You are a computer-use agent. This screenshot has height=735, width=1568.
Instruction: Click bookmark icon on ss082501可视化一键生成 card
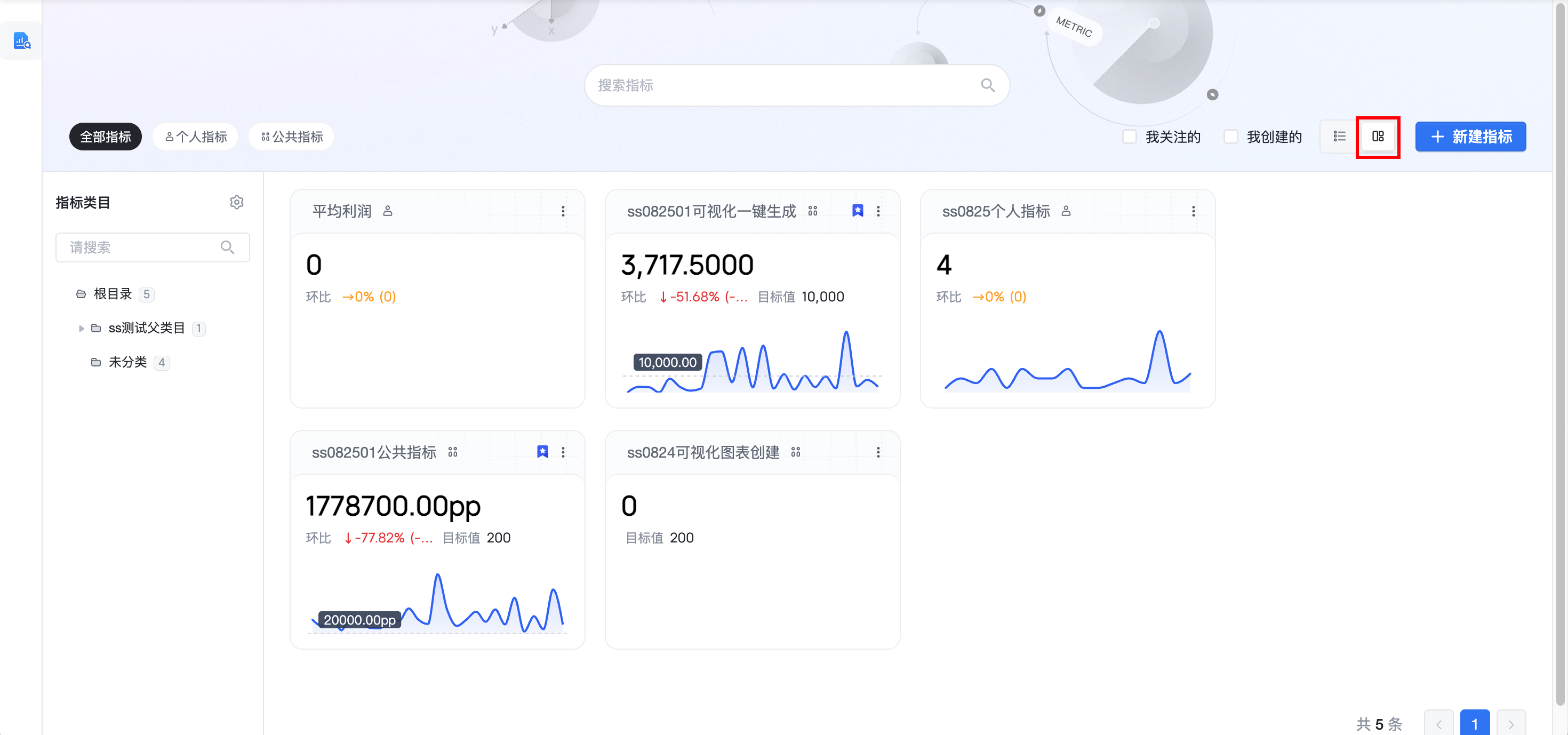coord(857,211)
